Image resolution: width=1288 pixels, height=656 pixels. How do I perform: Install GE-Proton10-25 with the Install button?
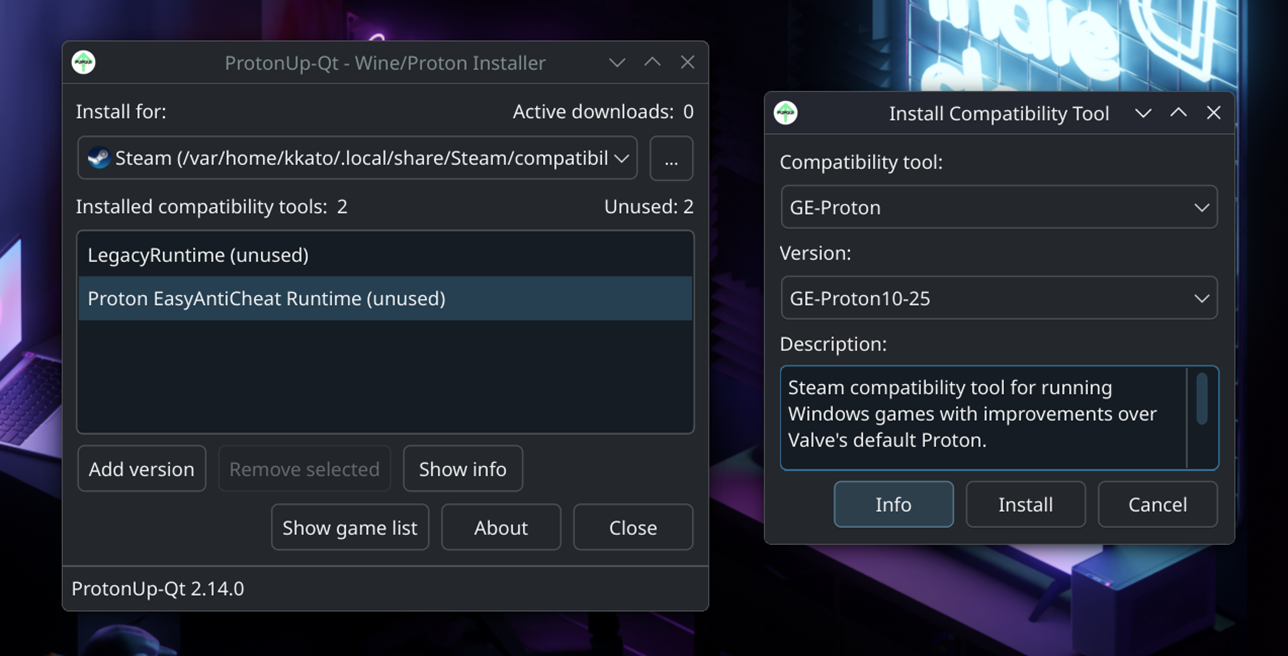pos(1025,504)
